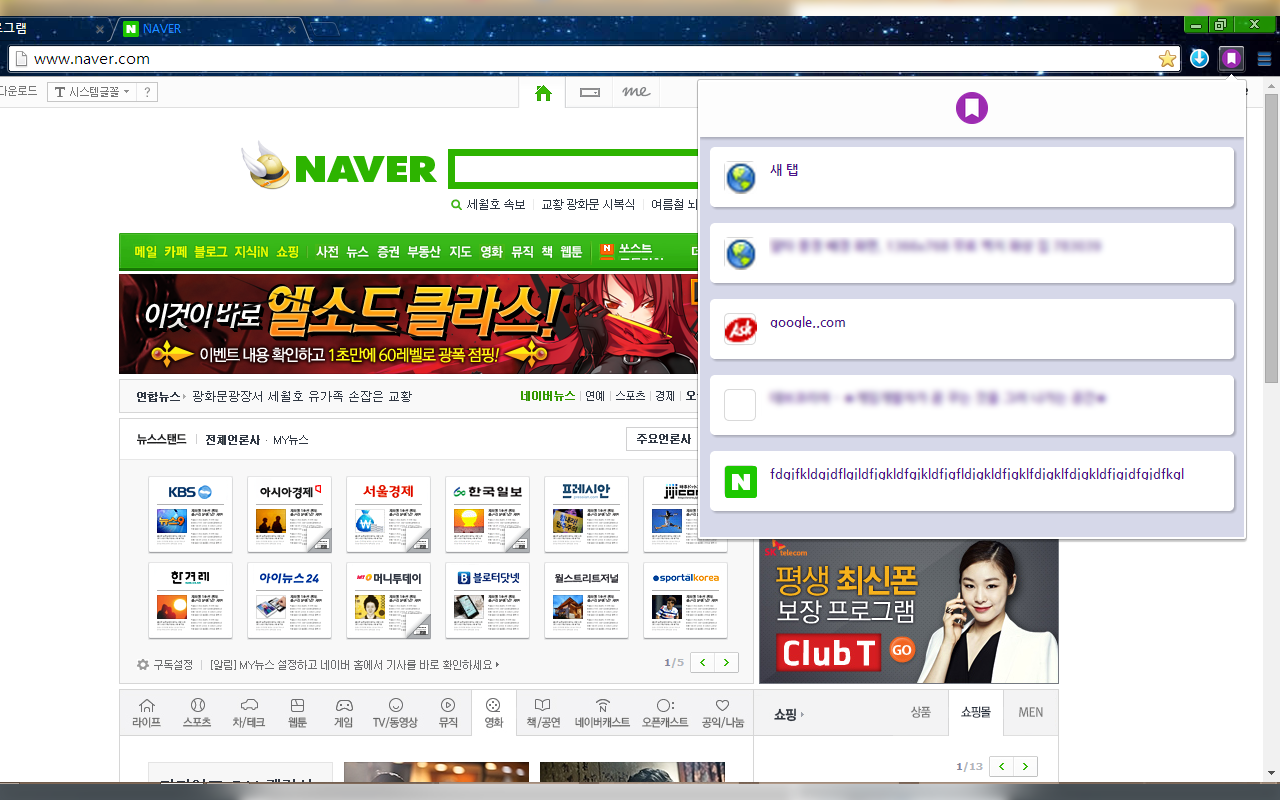The height and width of the screenshot is (800, 1280).
Task: Open 사전 in the green menu
Action: point(327,252)
